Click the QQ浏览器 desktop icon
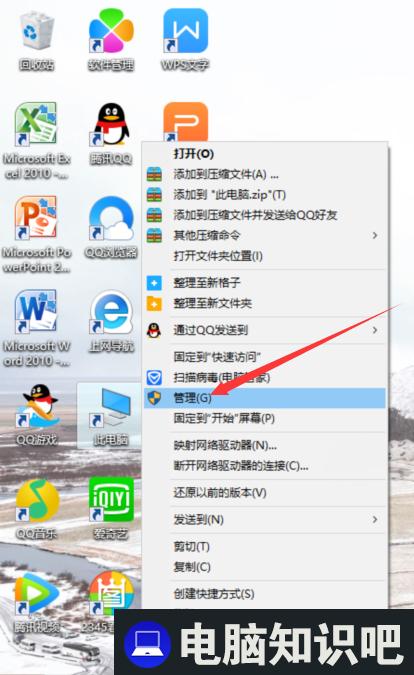 click(x=111, y=228)
